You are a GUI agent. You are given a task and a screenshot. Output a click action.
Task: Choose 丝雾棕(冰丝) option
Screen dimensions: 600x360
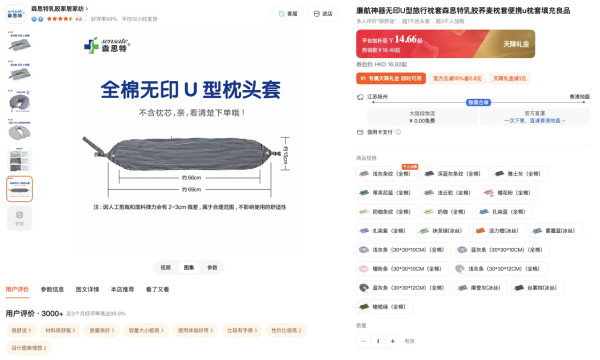[538, 288]
